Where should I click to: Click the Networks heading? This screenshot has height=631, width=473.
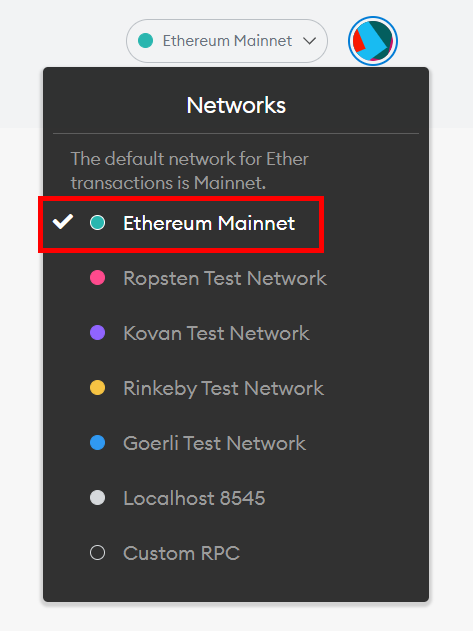(x=236, y=105)
